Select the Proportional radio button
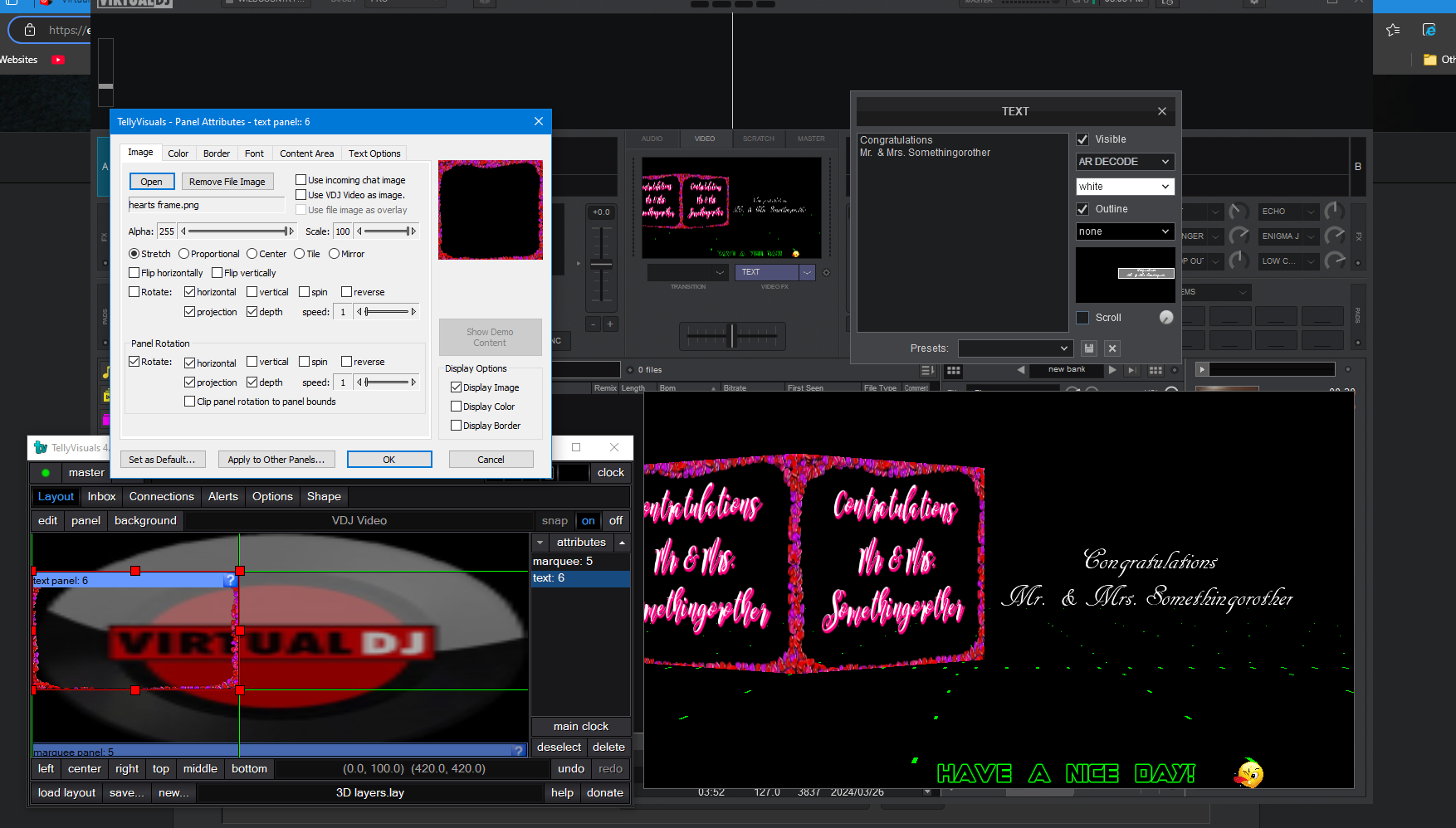This screenshot has height=828, width=1456. (x=183, y=254)
